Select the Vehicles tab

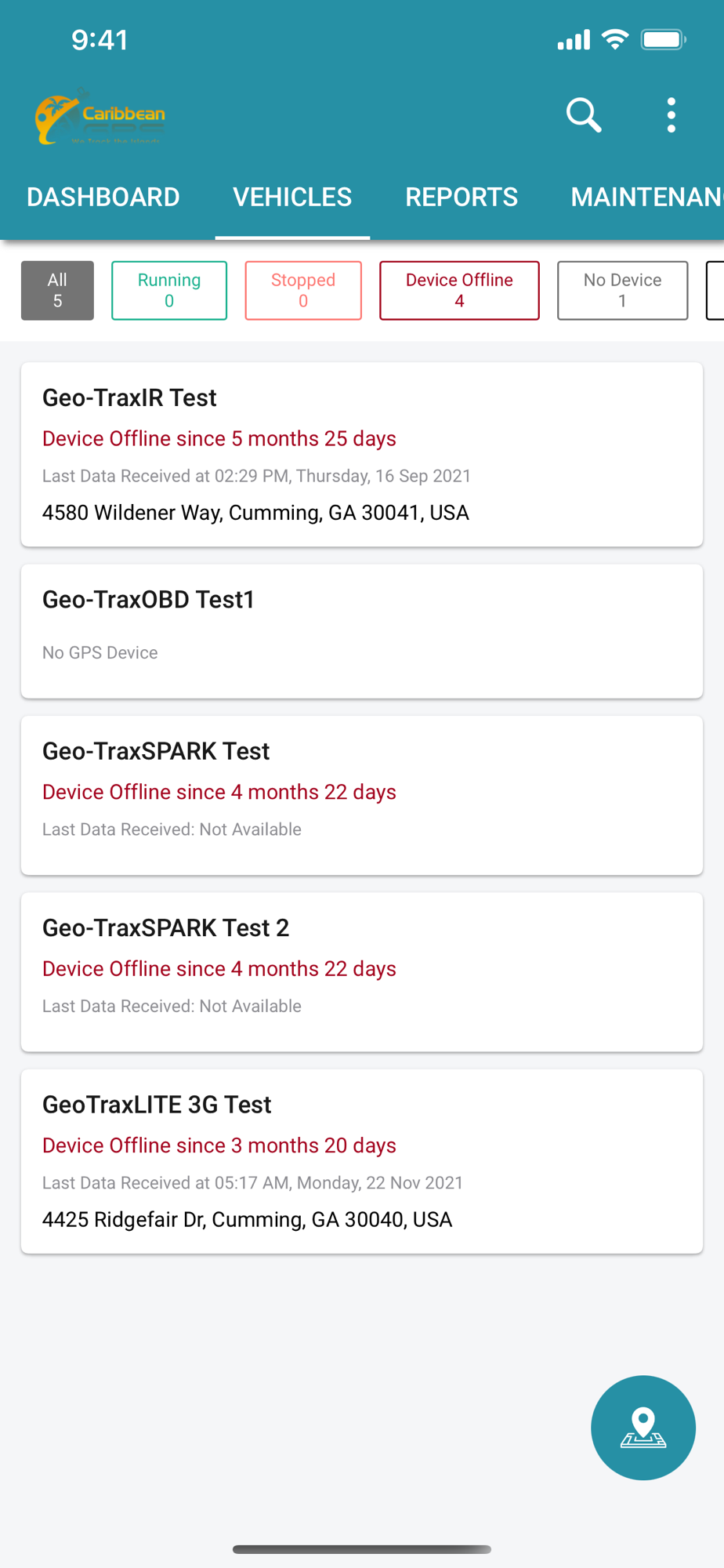[292, 197]
